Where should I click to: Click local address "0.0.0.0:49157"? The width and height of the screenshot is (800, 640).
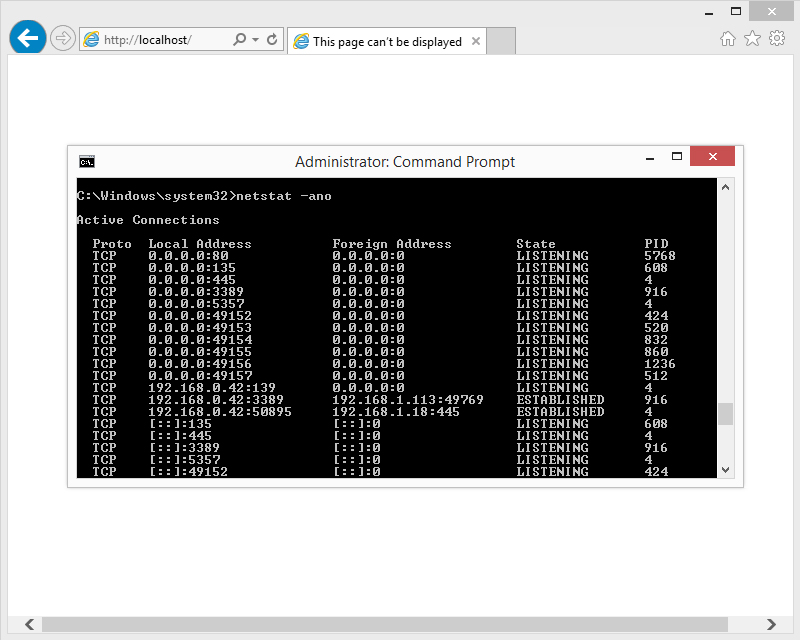200,376
